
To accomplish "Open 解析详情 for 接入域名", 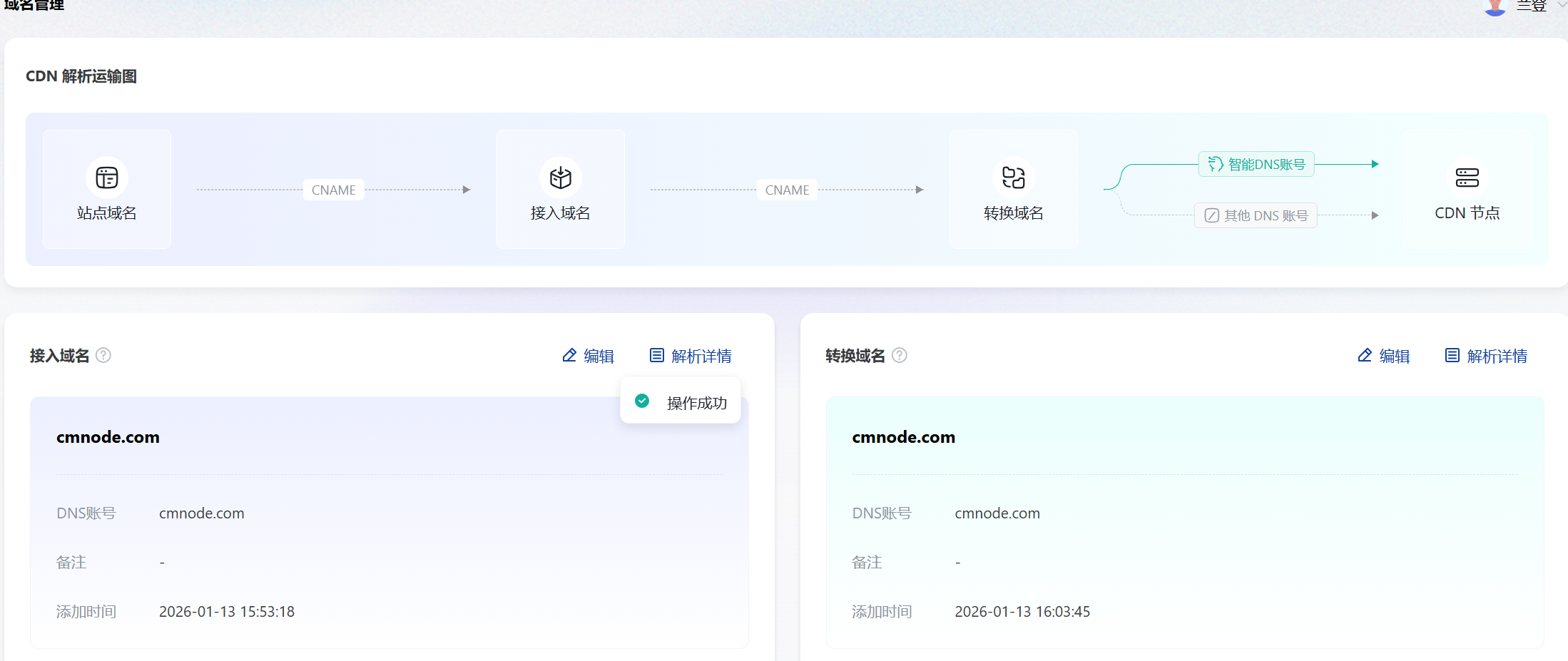I will pos(691,356).
